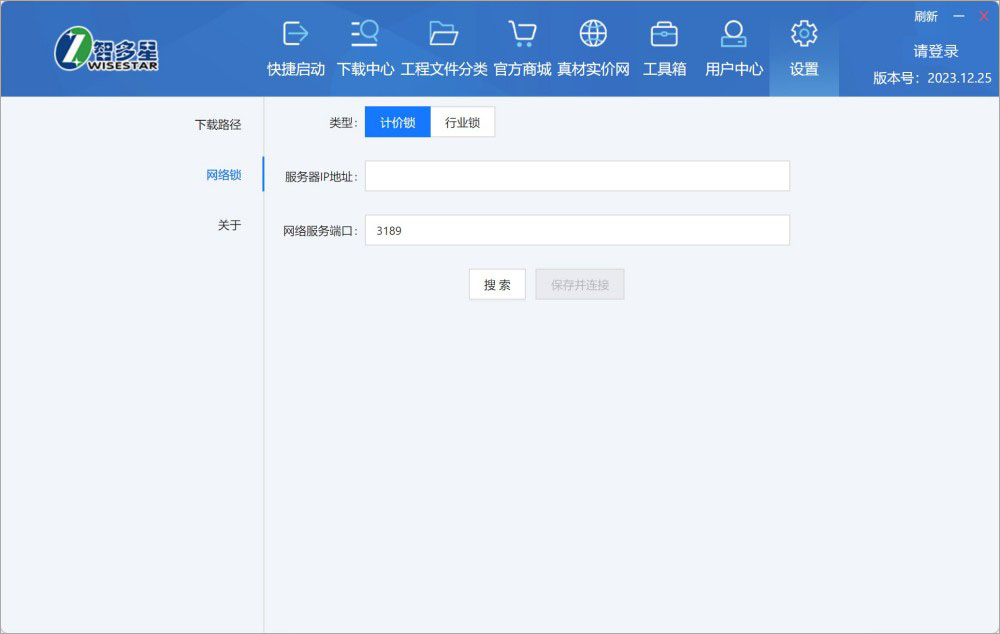Focus the 服务器IP地址 input field
The image size is (1000, 634).
[x=577, y=176]
